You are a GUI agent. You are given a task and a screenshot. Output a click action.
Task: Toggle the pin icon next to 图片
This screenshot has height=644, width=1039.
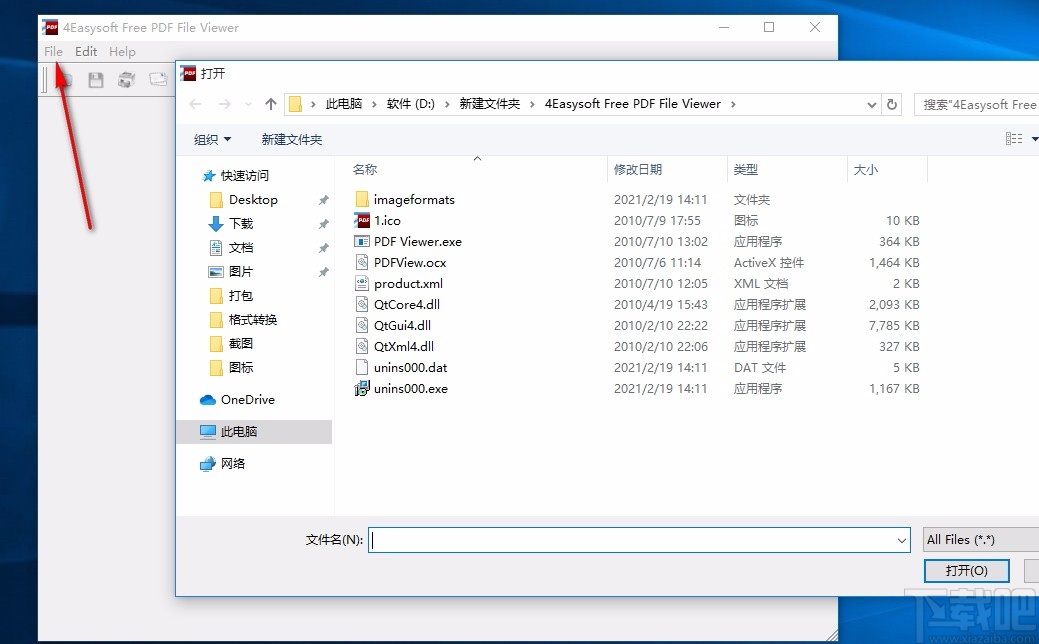click(x=323, y=271)
